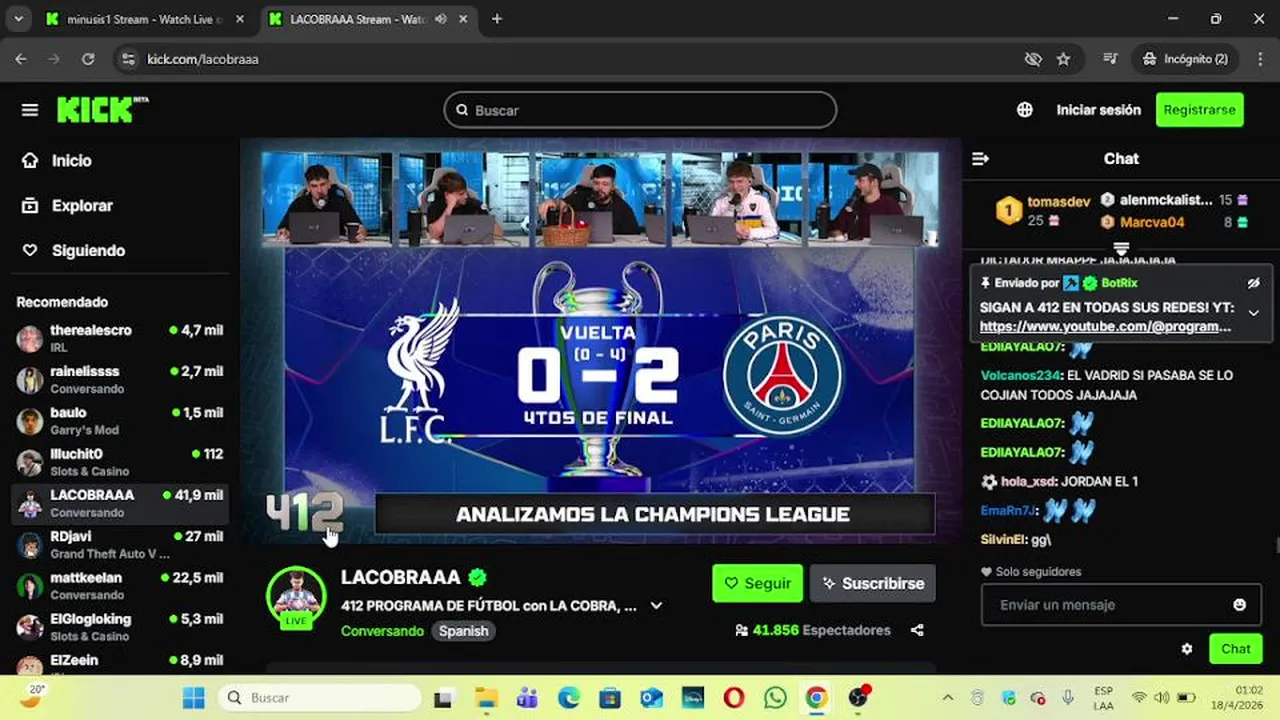
Task: Click the third-party cookies blocked eye icon
Action: click(1033, 59)
